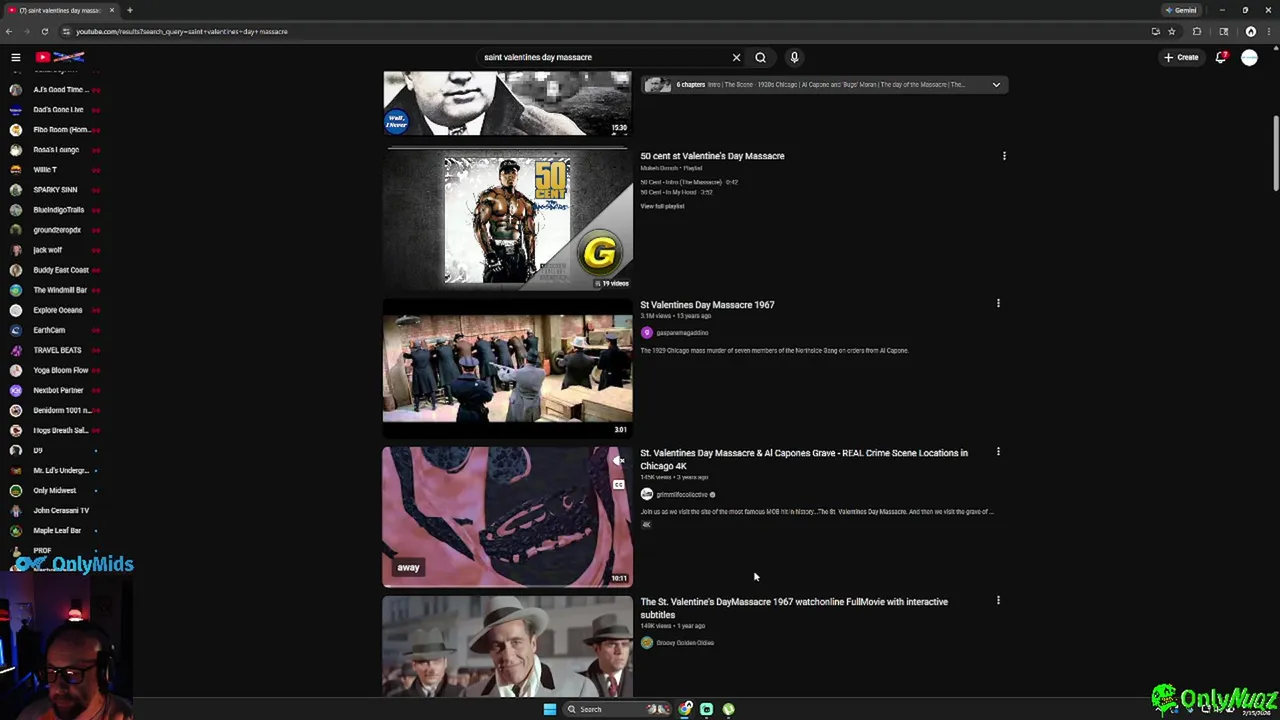Open AJ's Good Time subscription
Viewport: 1280px width, 720px height.
pos(55,90)
